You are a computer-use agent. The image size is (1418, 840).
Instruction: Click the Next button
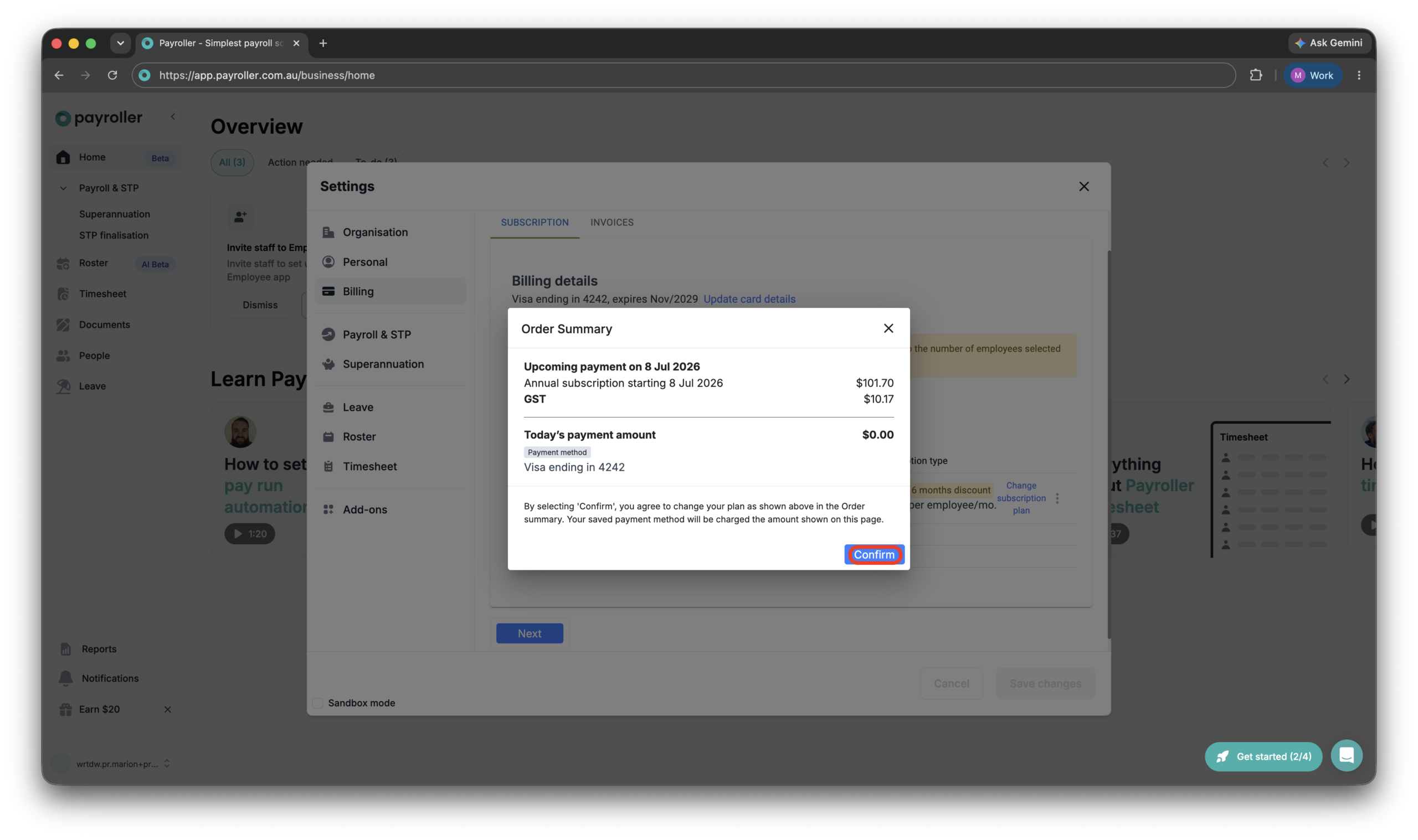(x=530, y=633)
